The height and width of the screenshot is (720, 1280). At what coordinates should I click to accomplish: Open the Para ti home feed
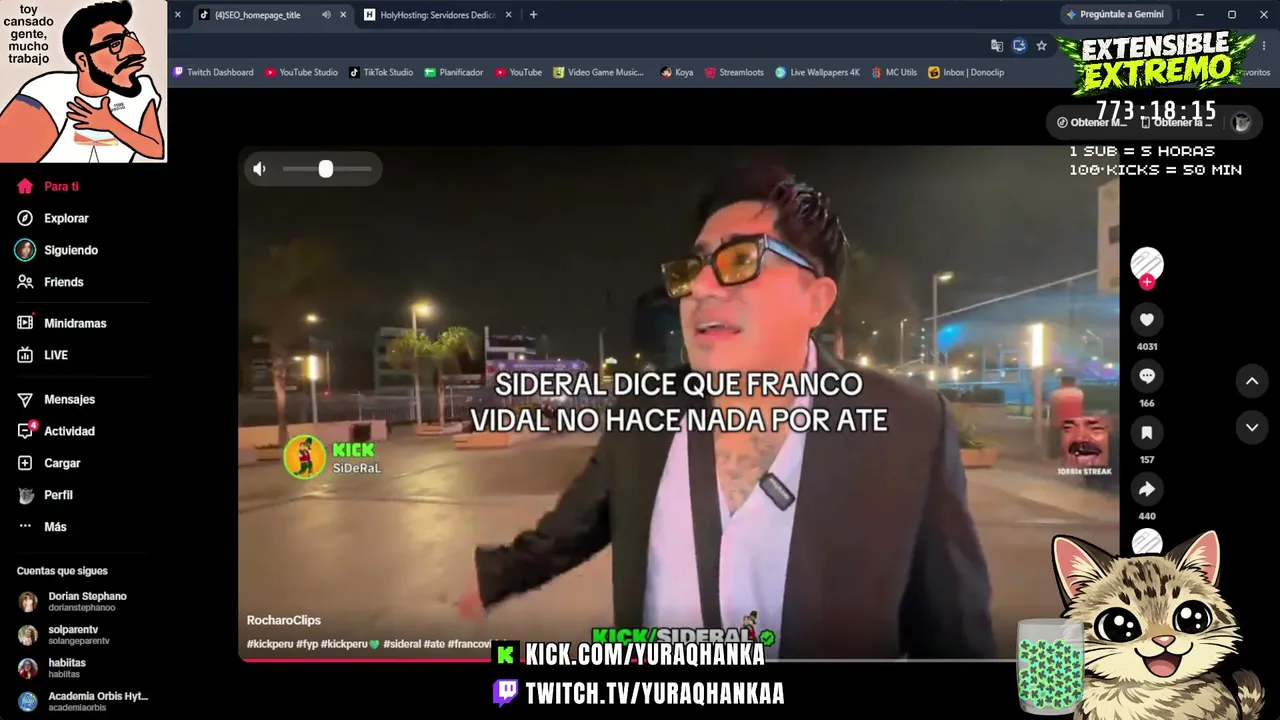(48, 186)
